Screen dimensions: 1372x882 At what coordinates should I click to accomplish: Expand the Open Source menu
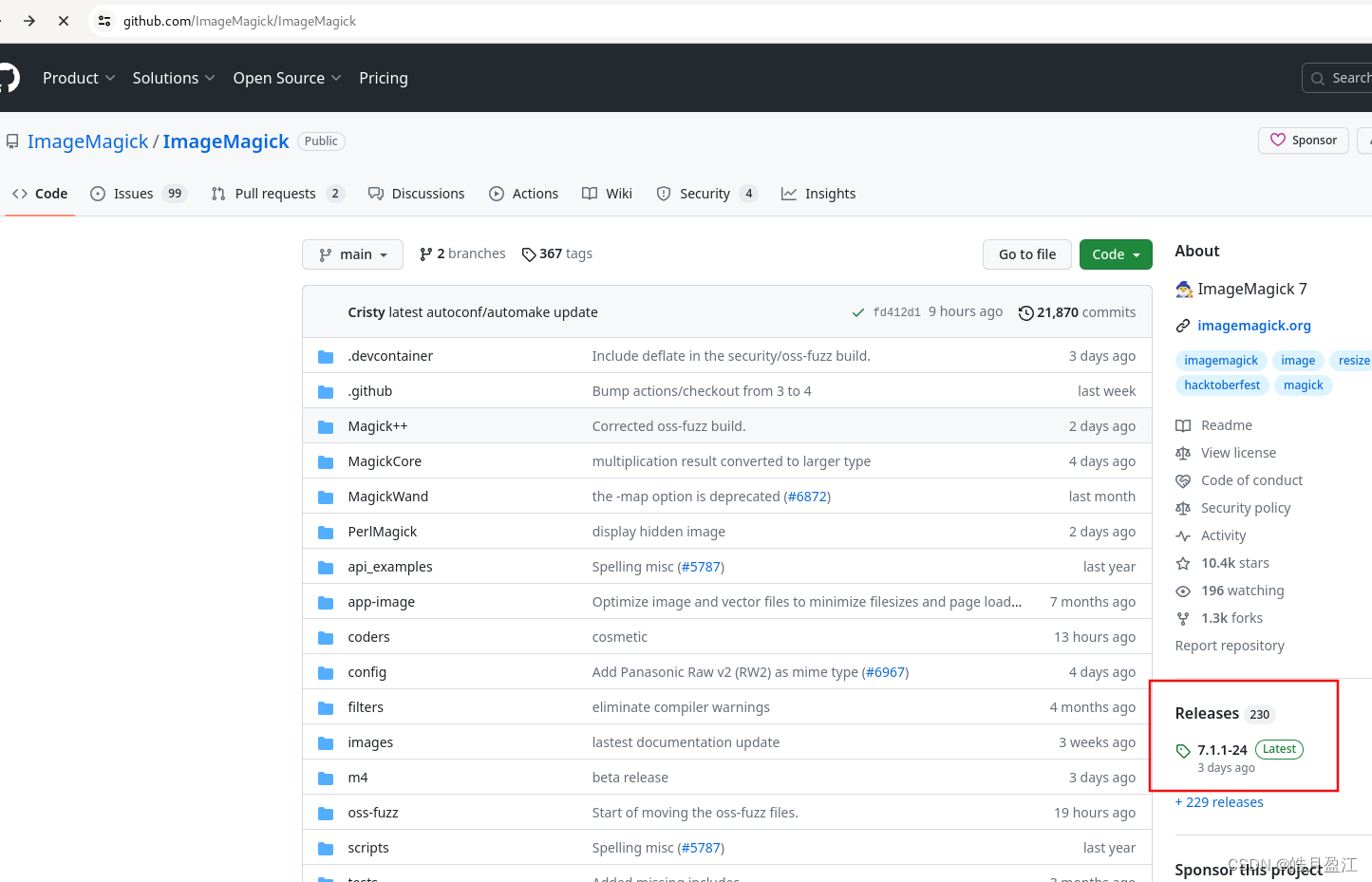point(288,78)
